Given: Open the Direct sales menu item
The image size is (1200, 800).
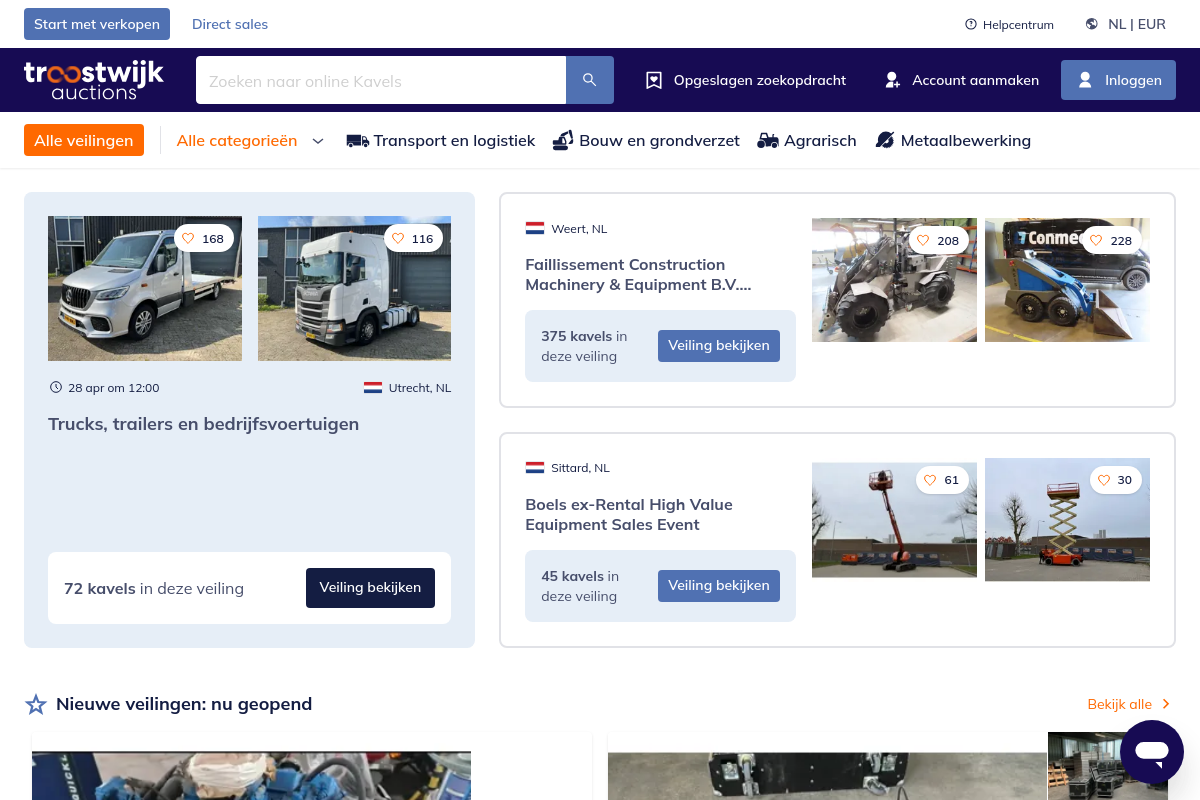Looking at the screenshot, I should (230, 24).
